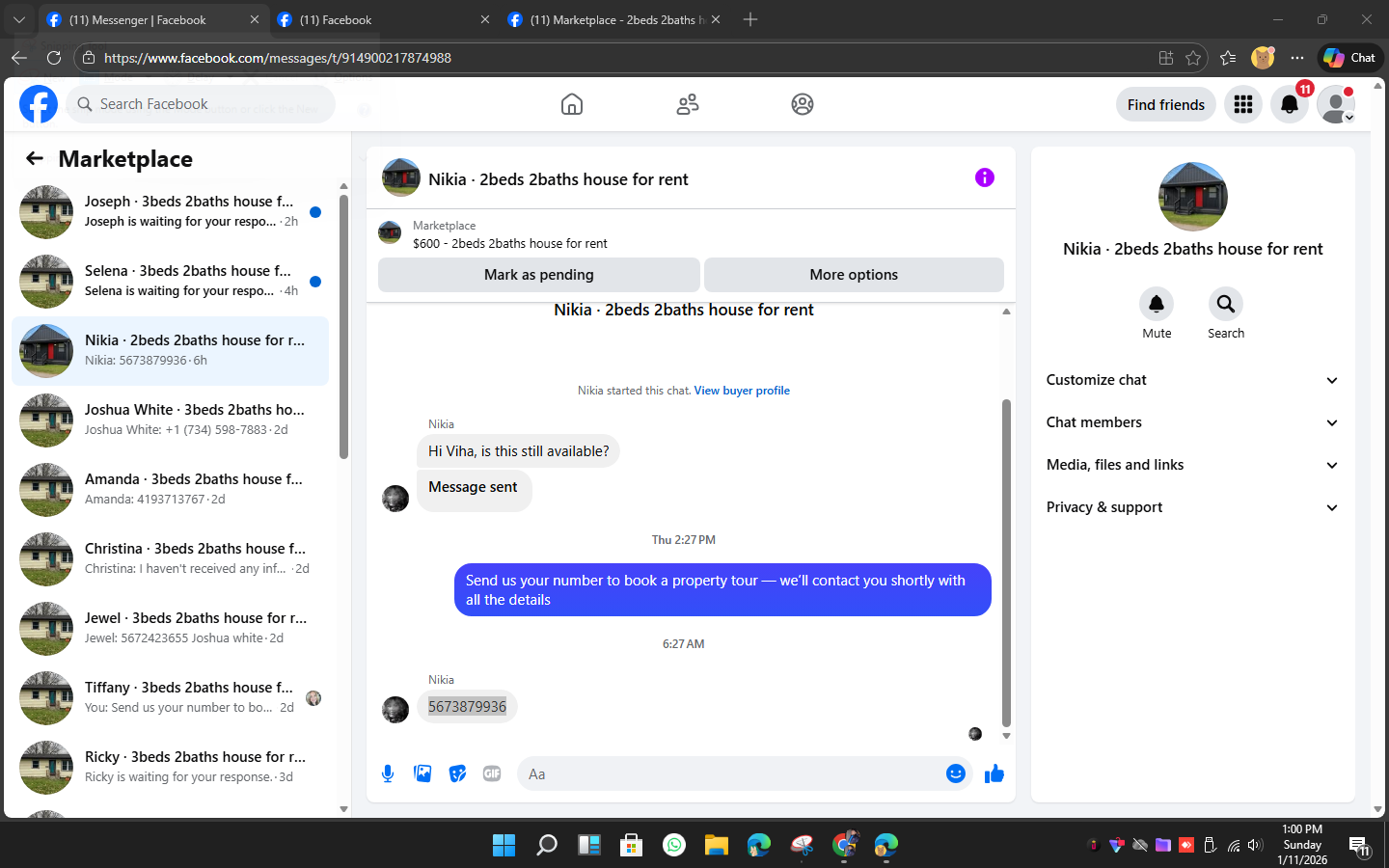Go to the Home feed icon
Screen dimensions: 1389x868
click(572, 104)
